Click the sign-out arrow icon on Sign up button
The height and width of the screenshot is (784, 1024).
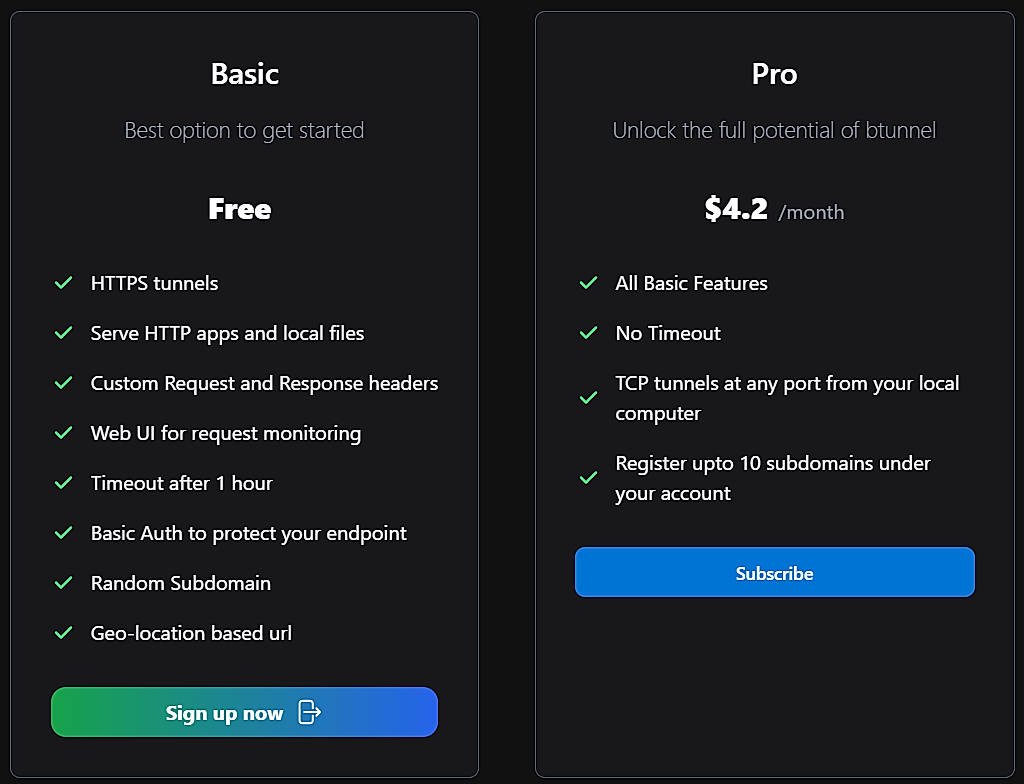pos(309,712)
